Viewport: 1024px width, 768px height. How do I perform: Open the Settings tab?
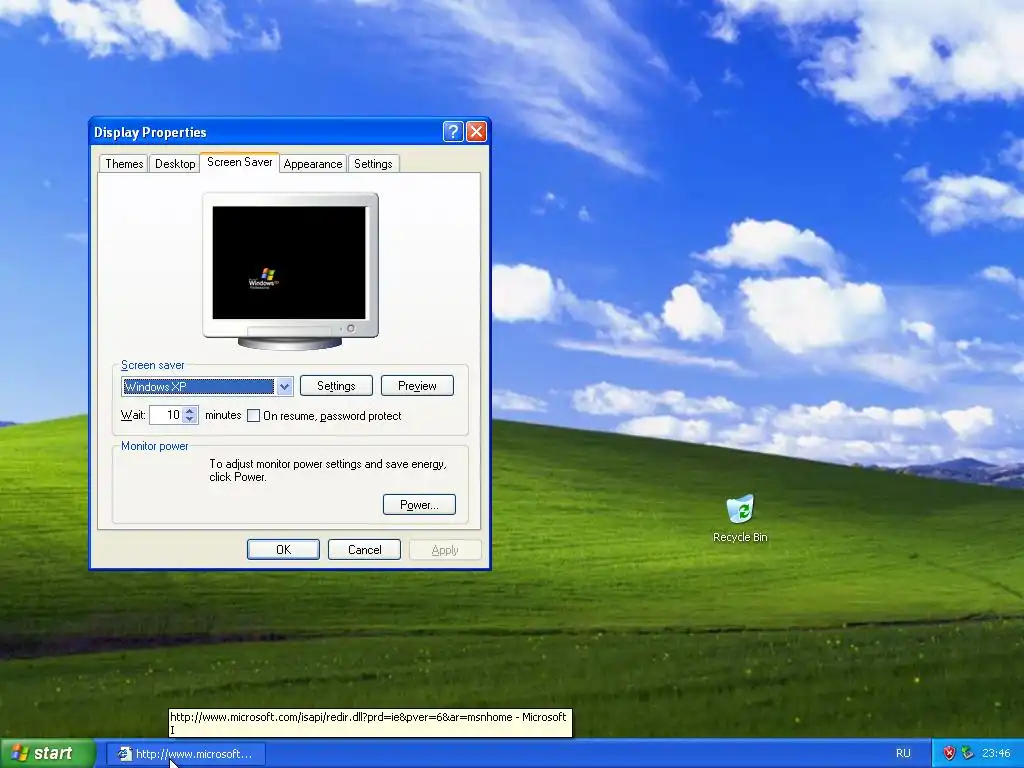[x=373, y=163]
